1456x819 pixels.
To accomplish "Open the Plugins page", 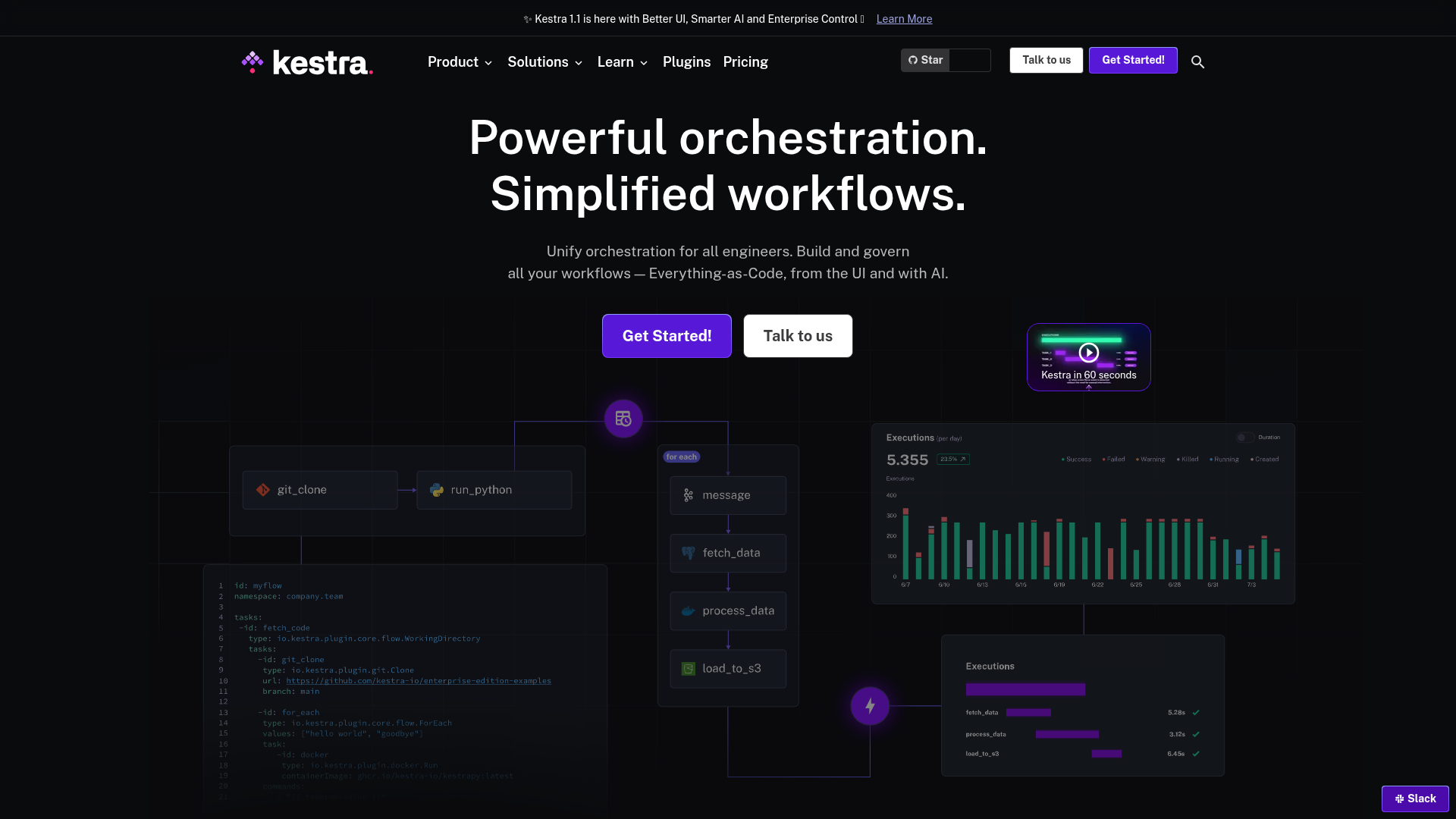I will pos(686,62).
